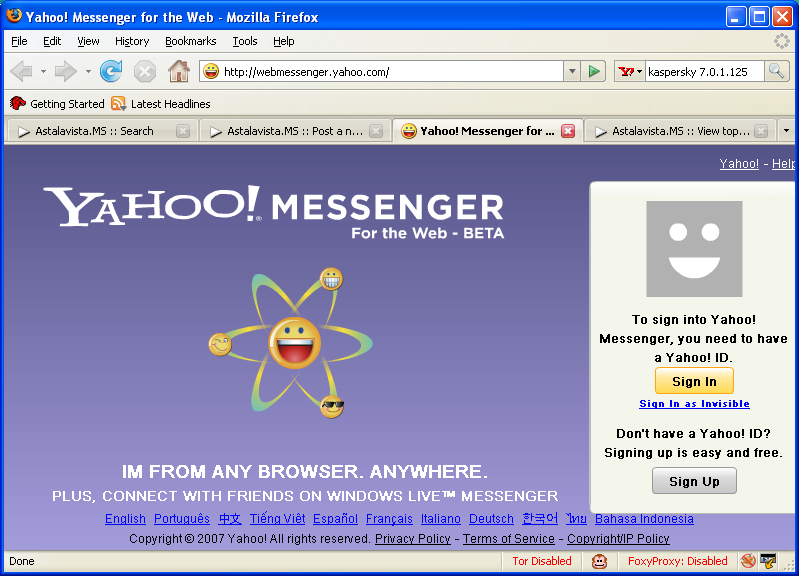Select the Deutsch language link
Image resolution: width=799 pixels, height=576 pixels.
coord(491,519)
